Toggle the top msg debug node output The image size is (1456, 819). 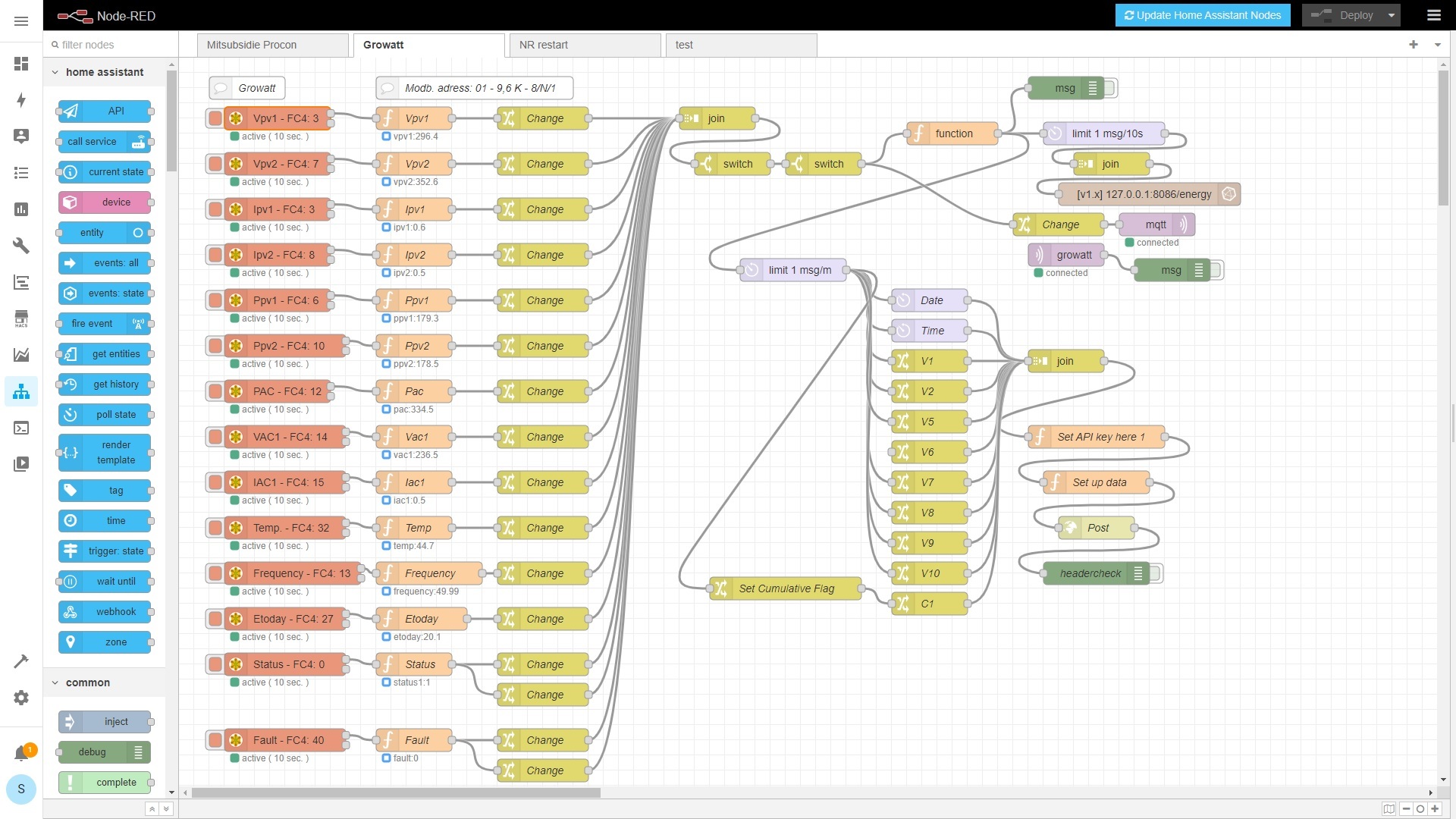(1111, 88)
